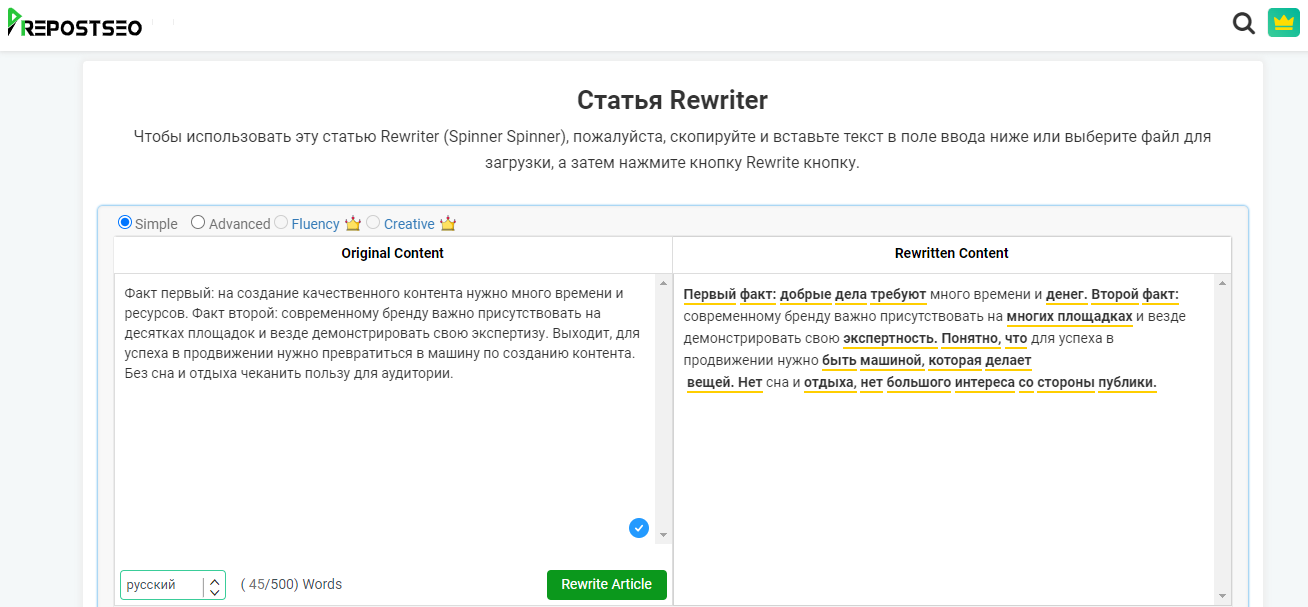Click the Rewritten Content column header
1308x607 pixels.
(951, 253)
